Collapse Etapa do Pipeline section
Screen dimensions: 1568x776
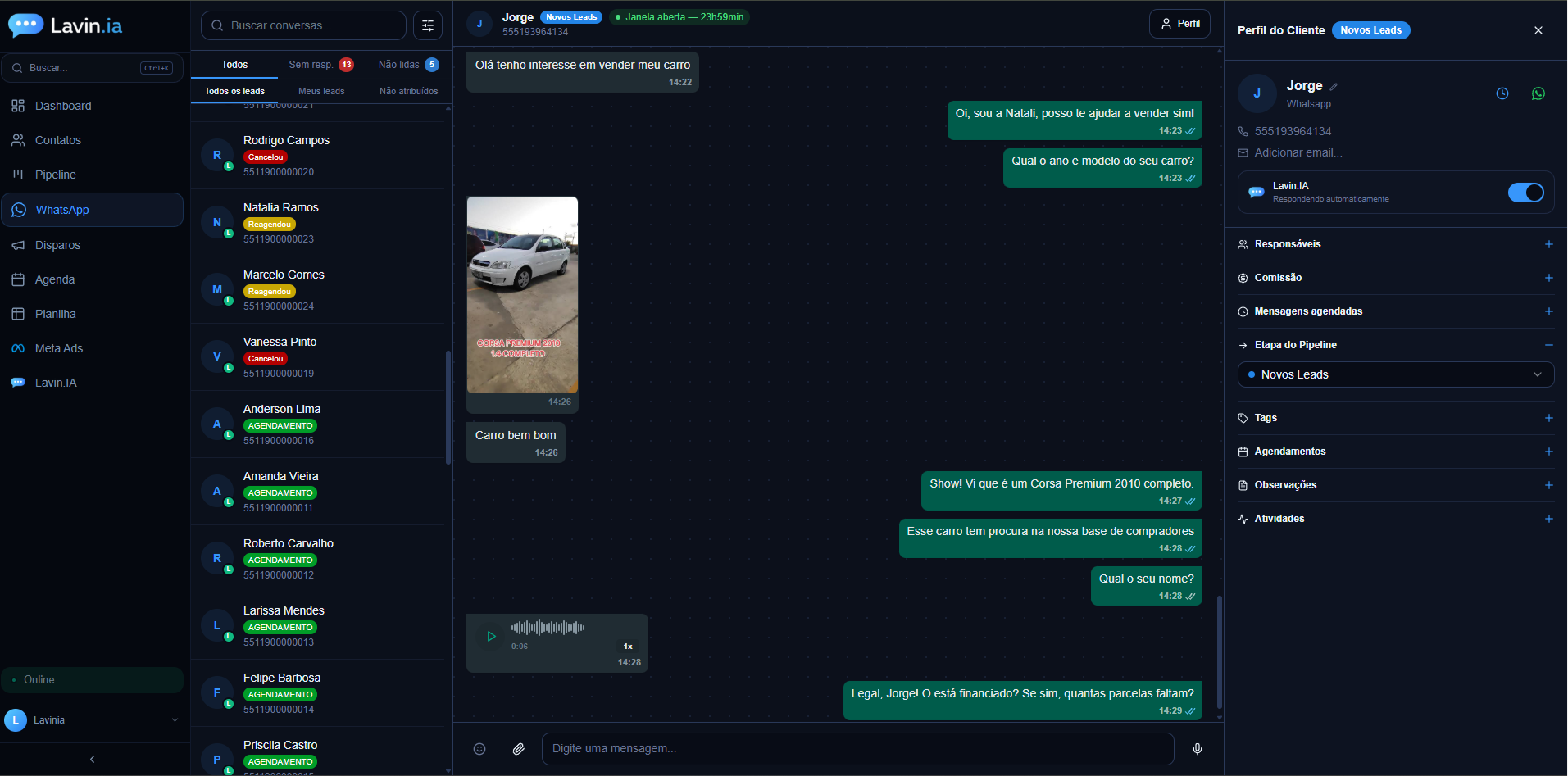coord(1549,345)
